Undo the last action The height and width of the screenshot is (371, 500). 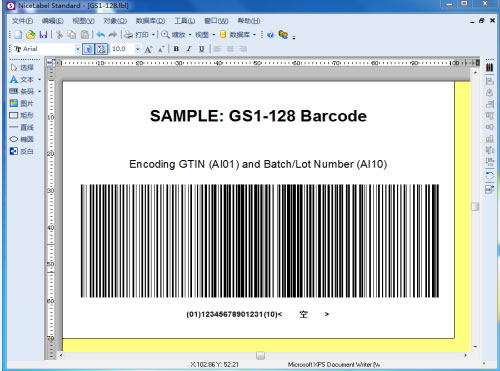click(x=101, y=35)
